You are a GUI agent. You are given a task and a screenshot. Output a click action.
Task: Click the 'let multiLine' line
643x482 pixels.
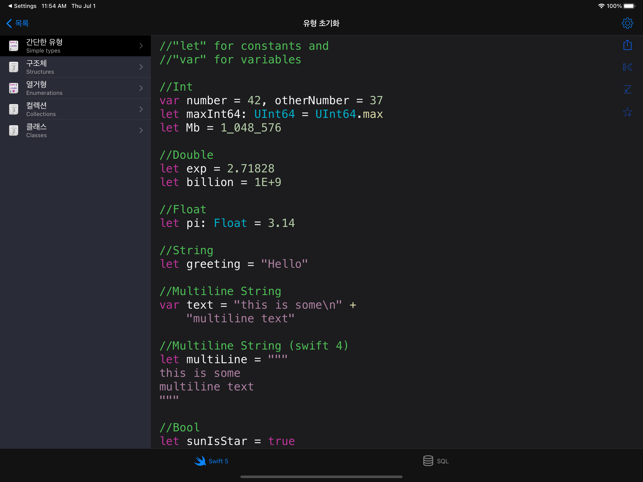(x=224, y=359)
